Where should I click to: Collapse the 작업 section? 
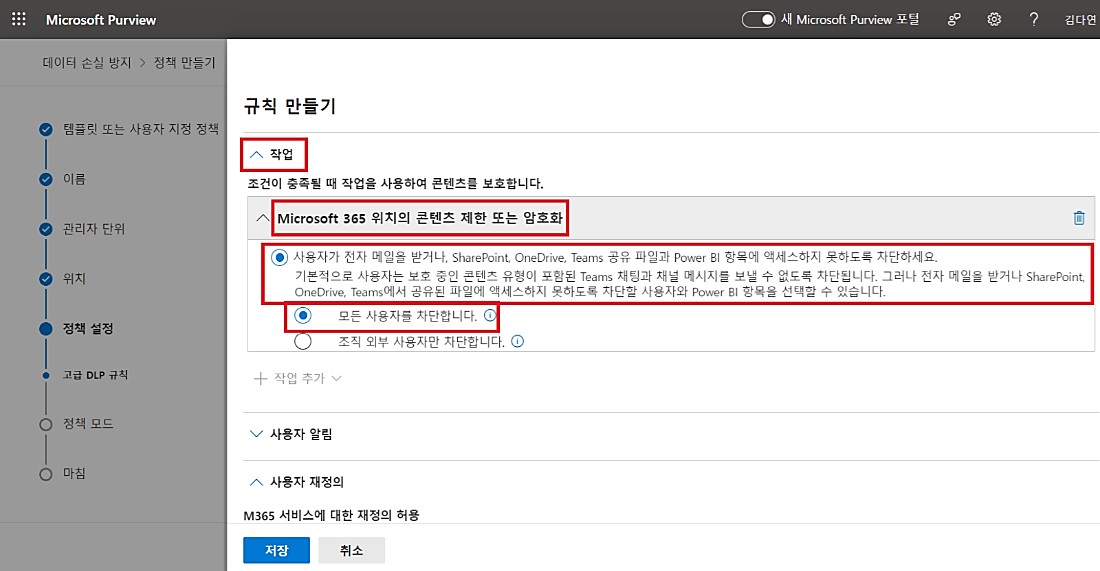[274, 155]
